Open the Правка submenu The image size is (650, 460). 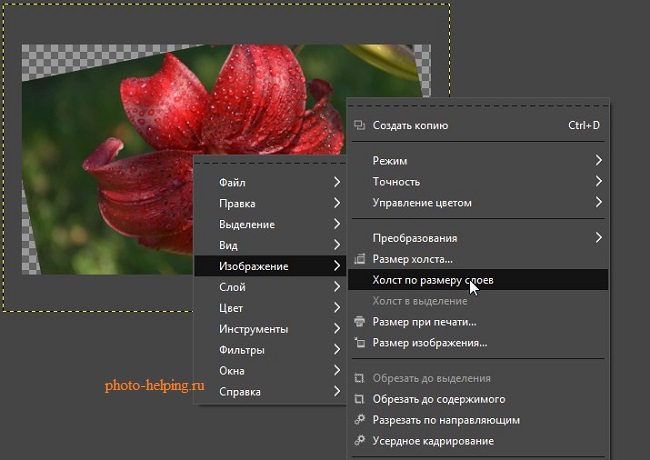click(x=270, y=203)
